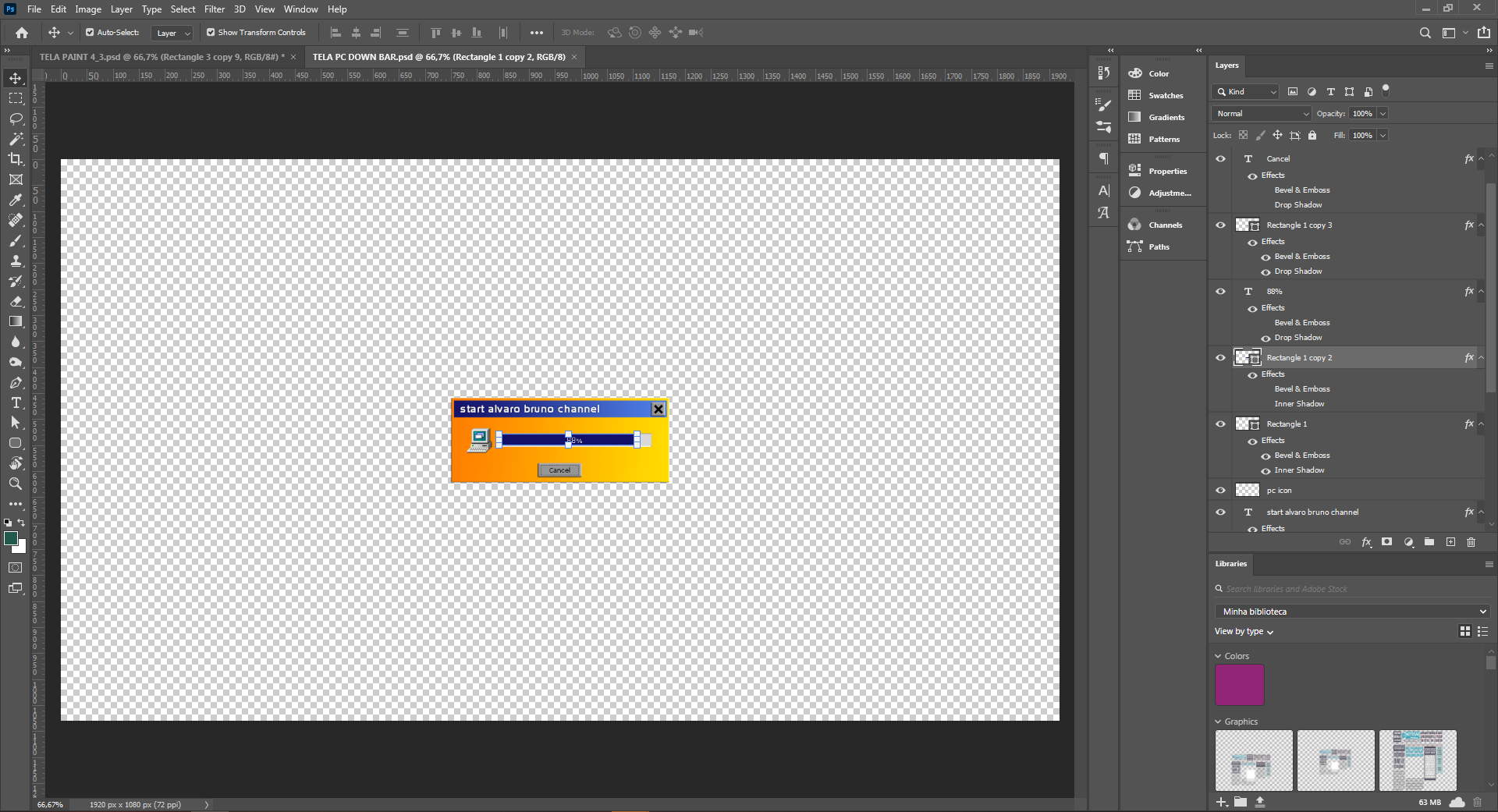Select the Blur tool
The image size is (1498, 812).
pyautogui.click(x=16, y=342)
